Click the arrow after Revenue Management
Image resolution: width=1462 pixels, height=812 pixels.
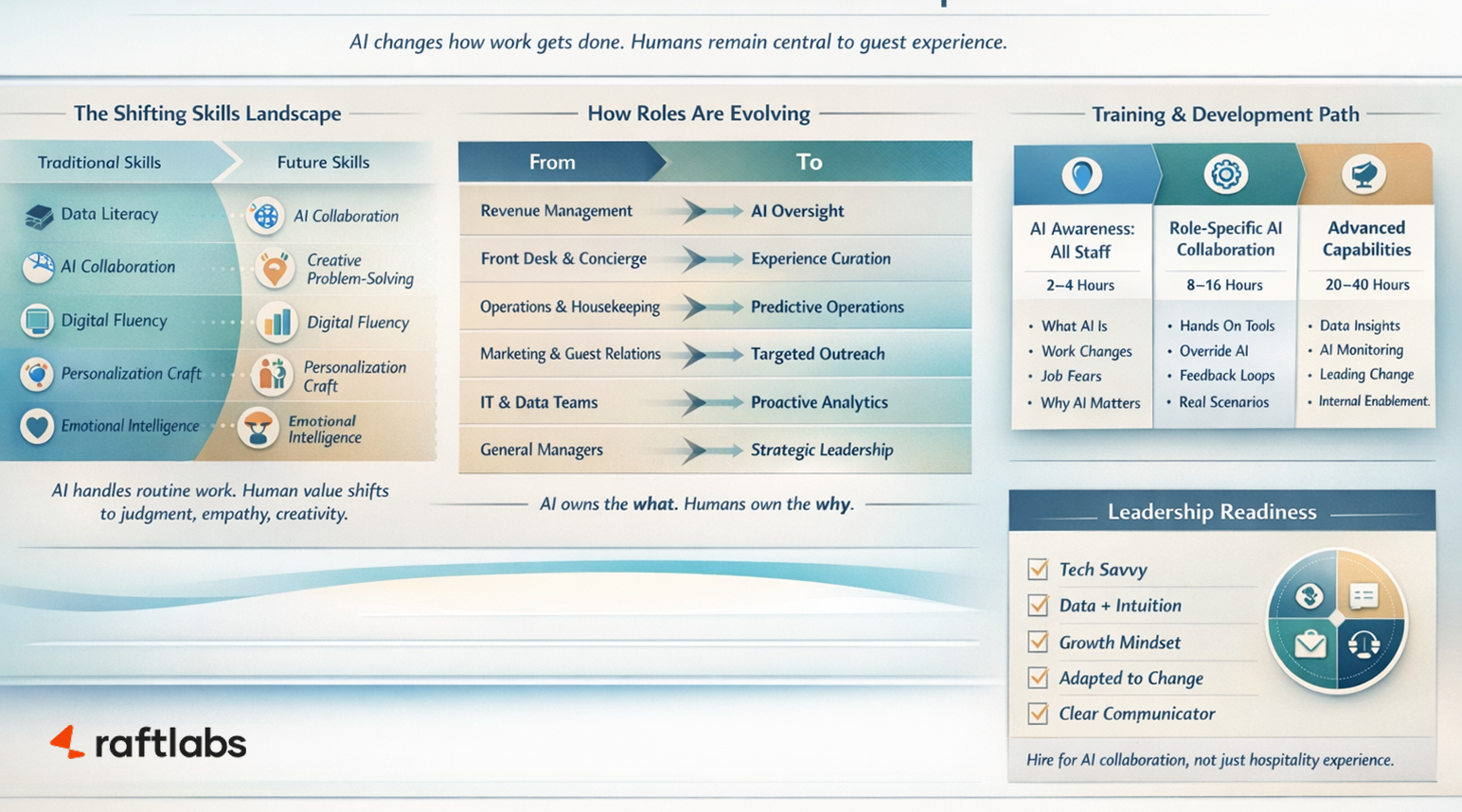click(710, 211)
